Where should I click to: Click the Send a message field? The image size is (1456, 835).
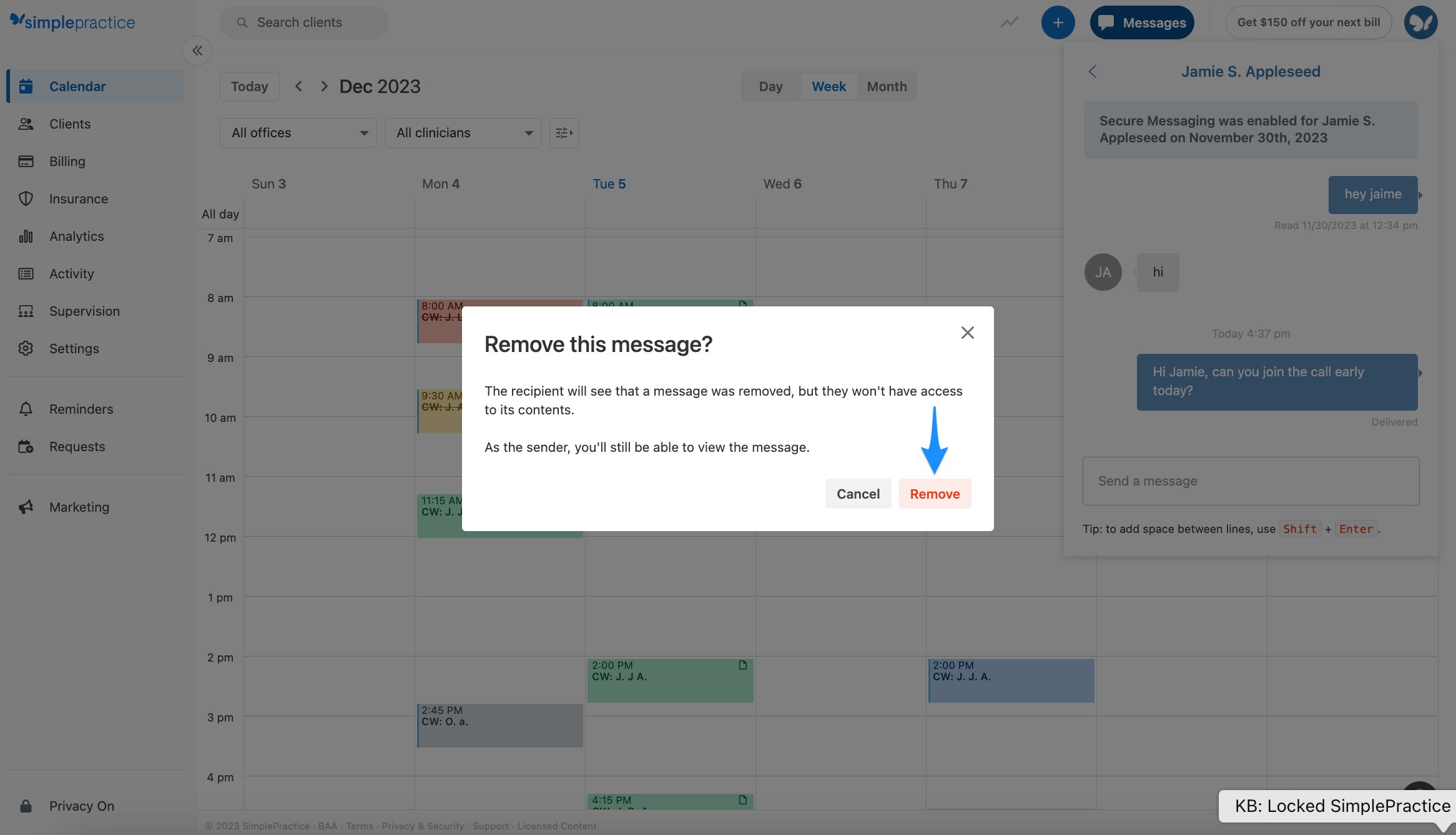(x=1250, y=481)
